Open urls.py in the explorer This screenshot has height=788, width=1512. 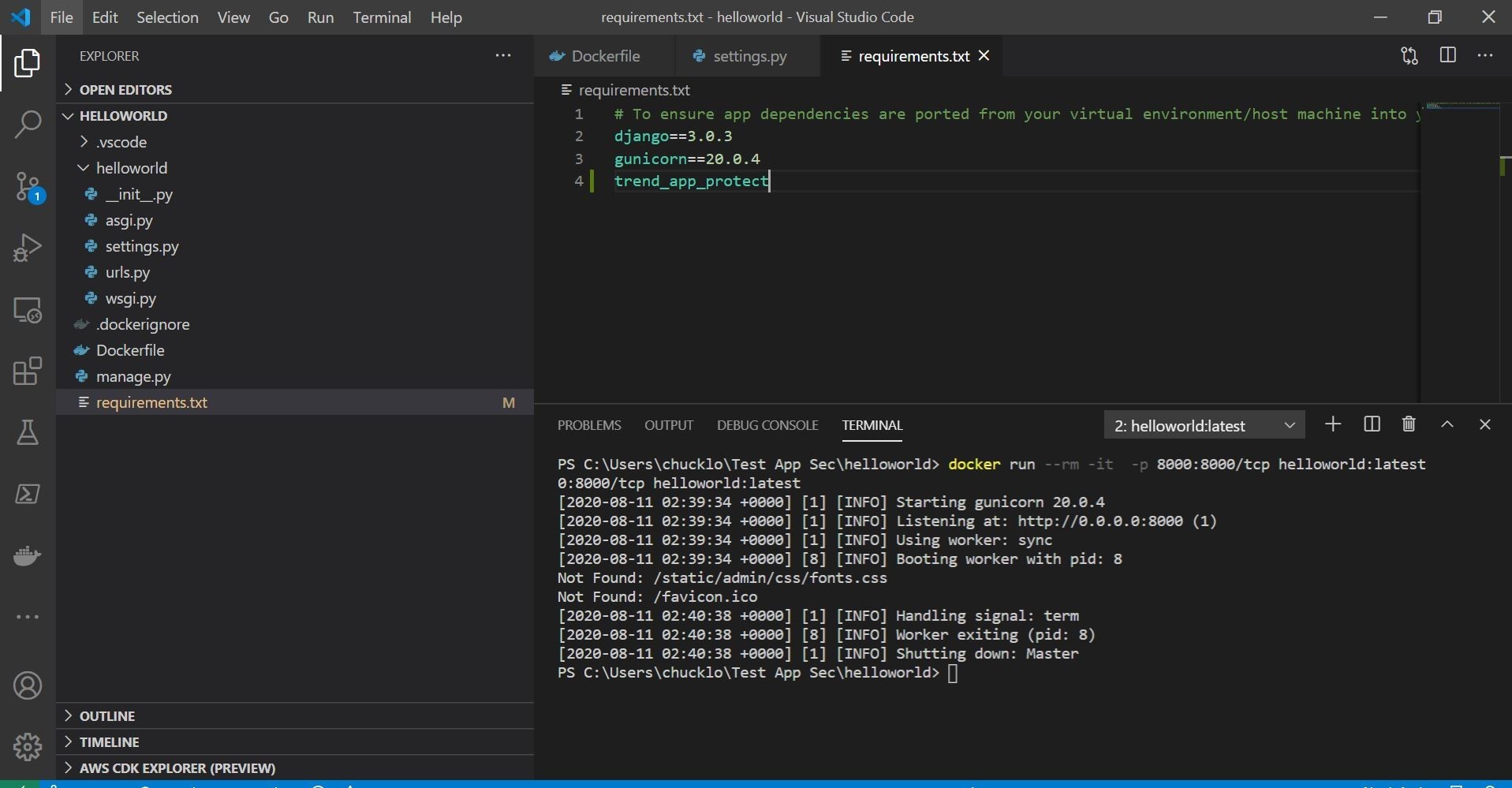[295, 272]
